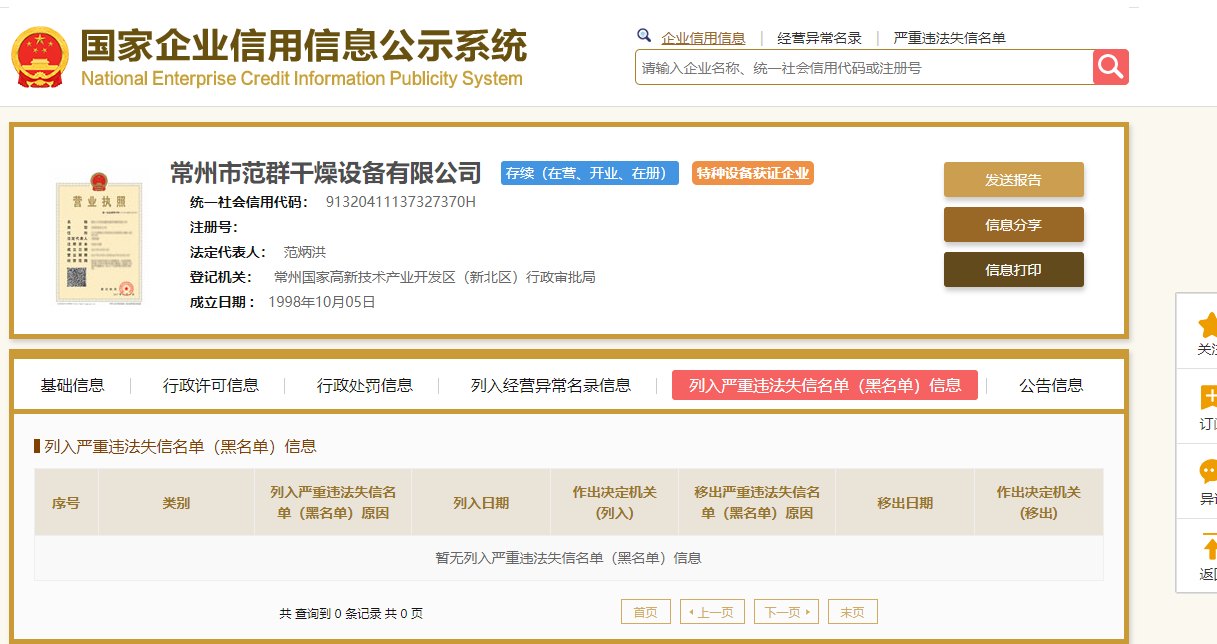Click the 序号 column header
This screenshot has height=644, width=1217.
coord(66,503)
